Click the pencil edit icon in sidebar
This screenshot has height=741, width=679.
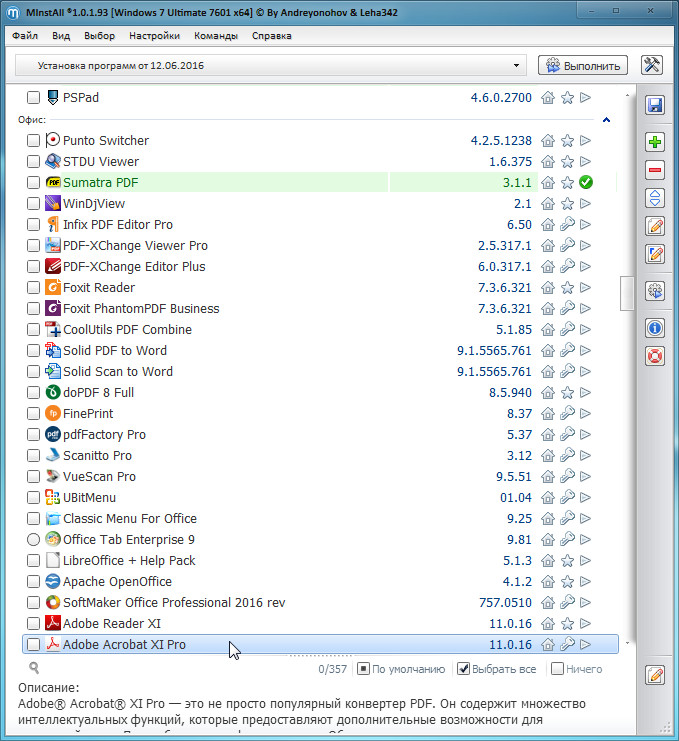tap(655, 226)
